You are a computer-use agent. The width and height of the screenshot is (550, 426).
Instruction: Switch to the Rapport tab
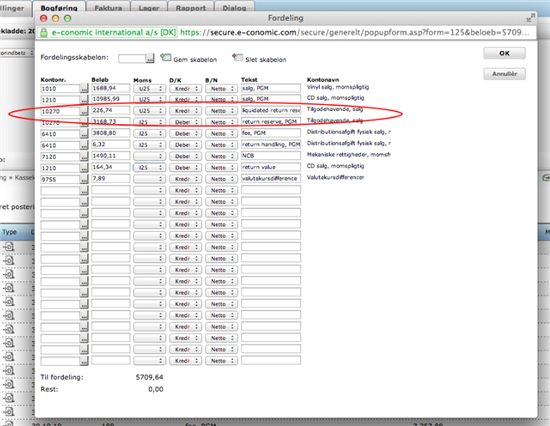(190, 7)
